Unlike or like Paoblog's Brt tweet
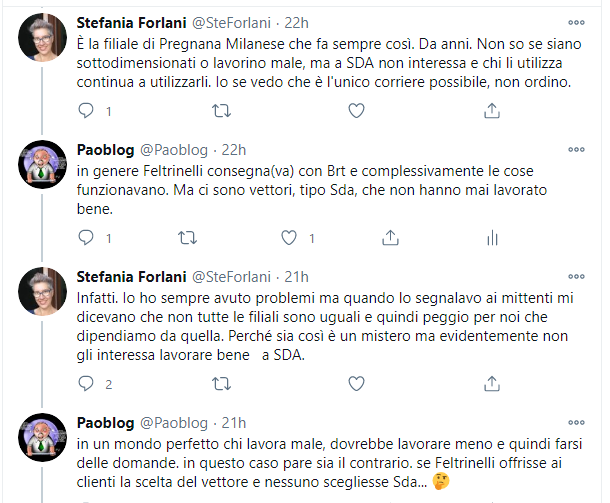 click(x=289, y=239)
